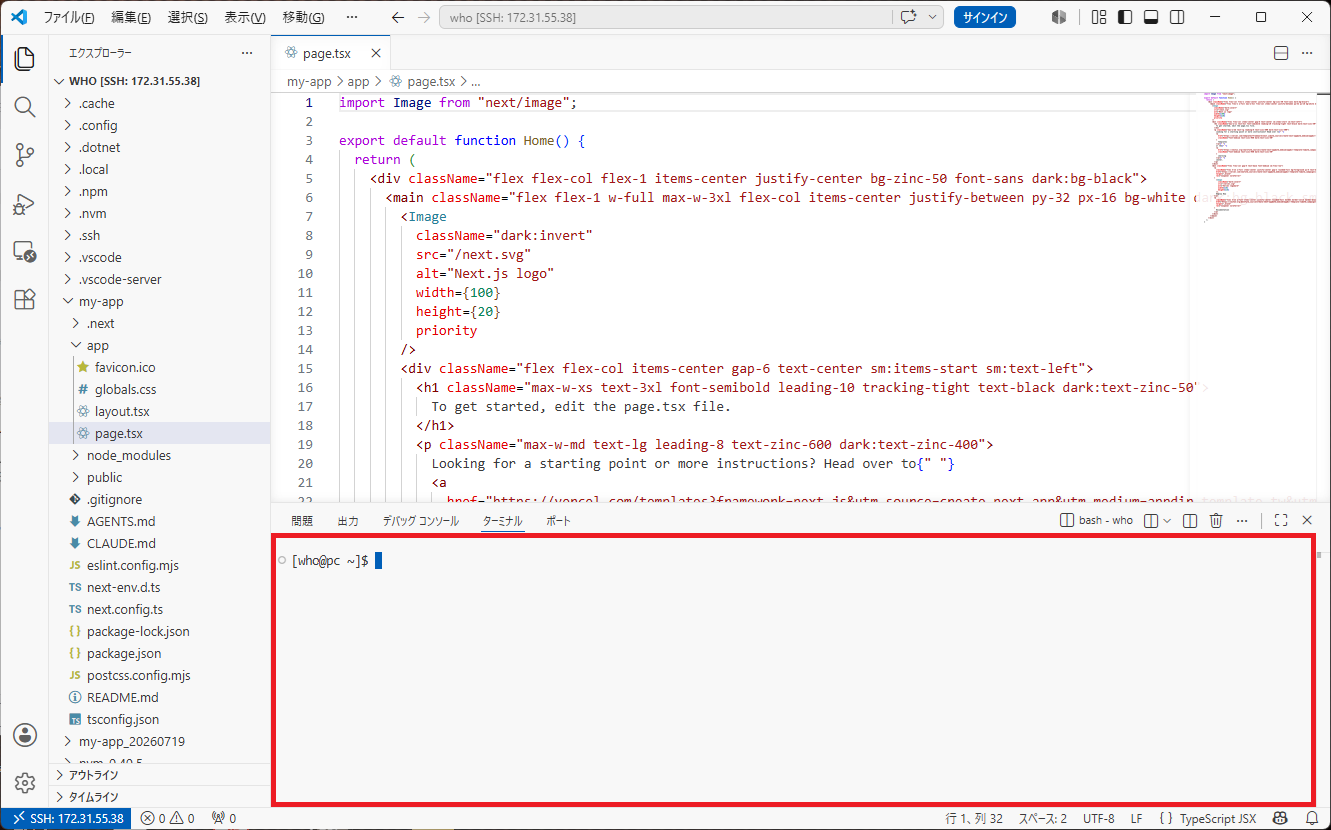The image size is (1331, 830).
Task: Open the 編集(E) menu
Action: coord(131,17)
